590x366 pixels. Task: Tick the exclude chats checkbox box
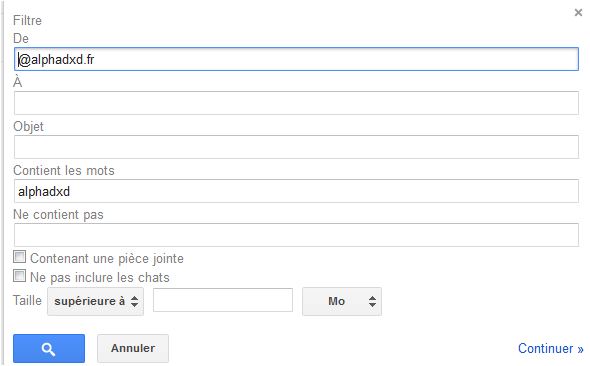20,276
